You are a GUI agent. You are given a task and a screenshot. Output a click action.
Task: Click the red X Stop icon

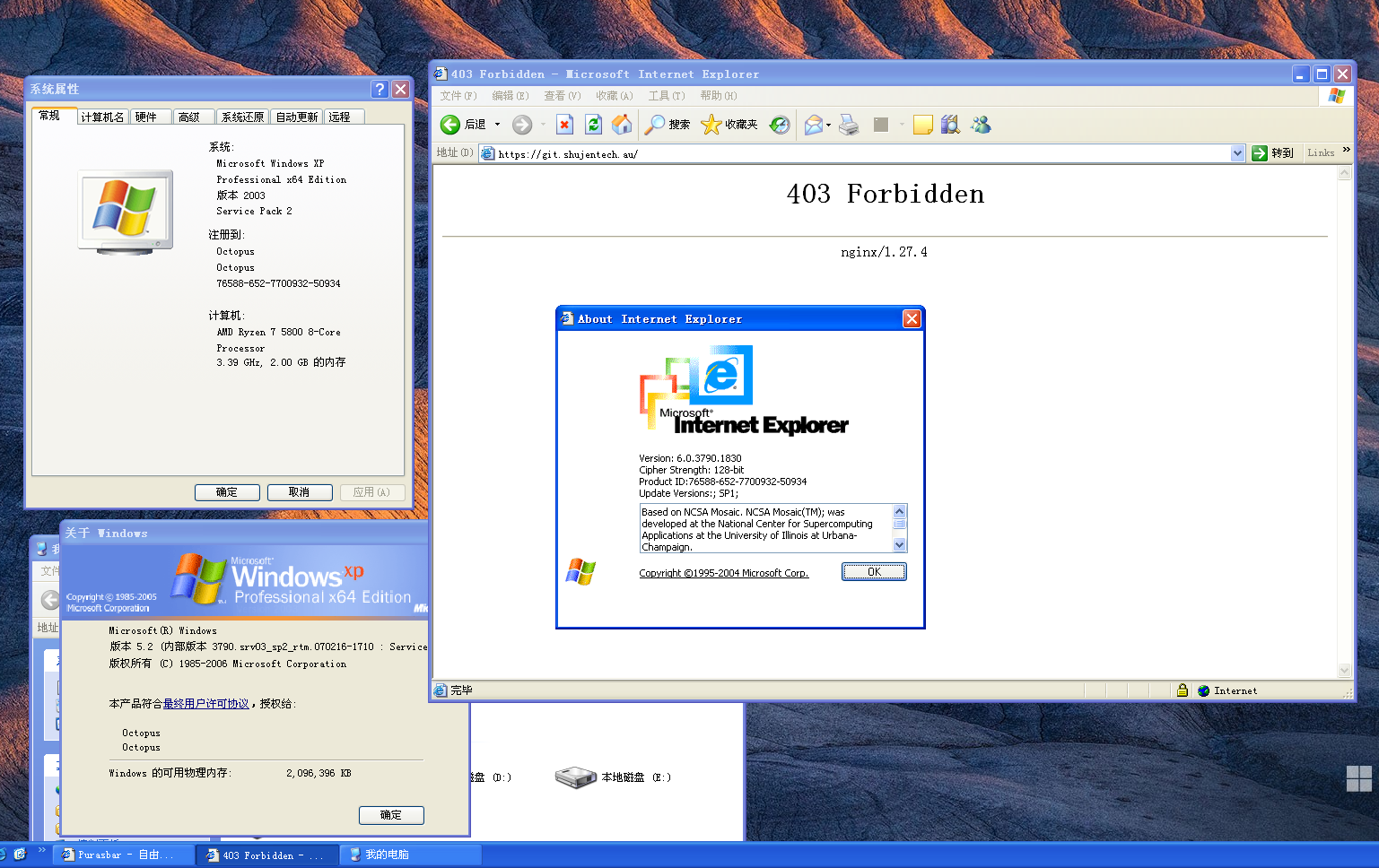pyautogui.click(x=564, y=125)
